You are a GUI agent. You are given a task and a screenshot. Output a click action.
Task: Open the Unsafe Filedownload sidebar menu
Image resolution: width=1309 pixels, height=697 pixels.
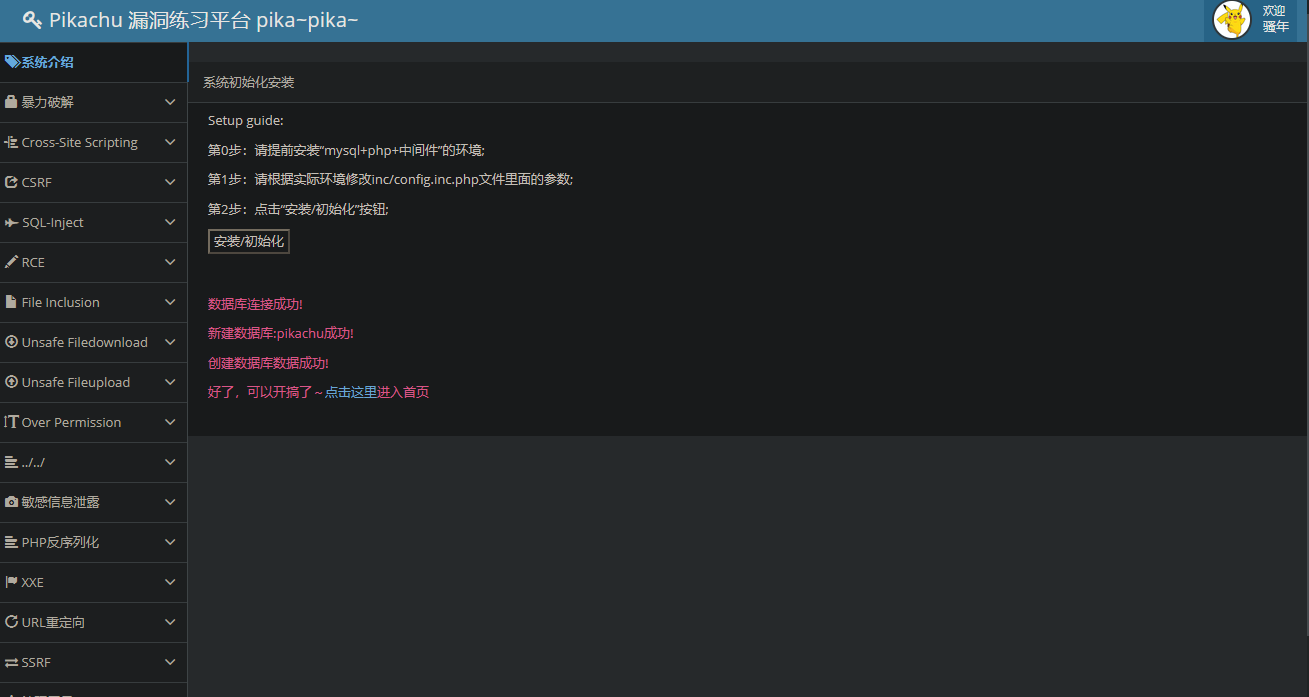coord(93,342)
